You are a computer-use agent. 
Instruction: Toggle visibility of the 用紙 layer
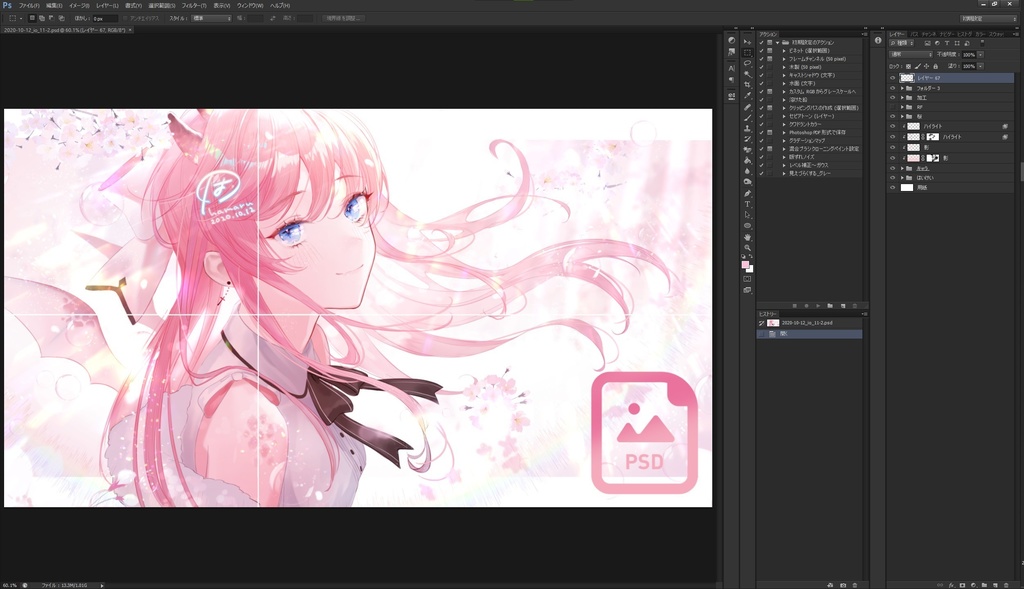pos(893,188)
